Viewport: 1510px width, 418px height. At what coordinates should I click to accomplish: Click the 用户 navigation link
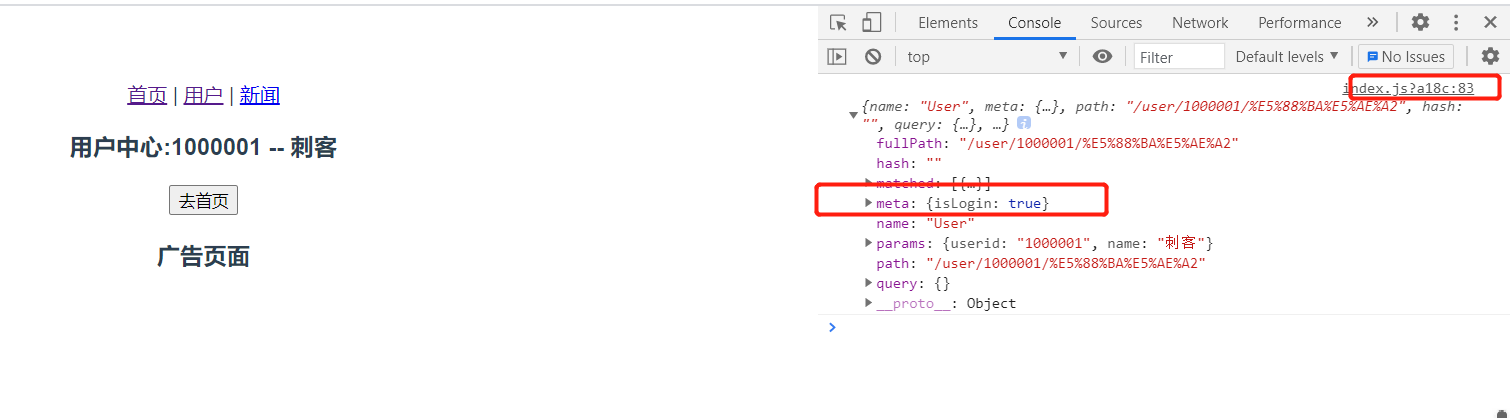204,96
